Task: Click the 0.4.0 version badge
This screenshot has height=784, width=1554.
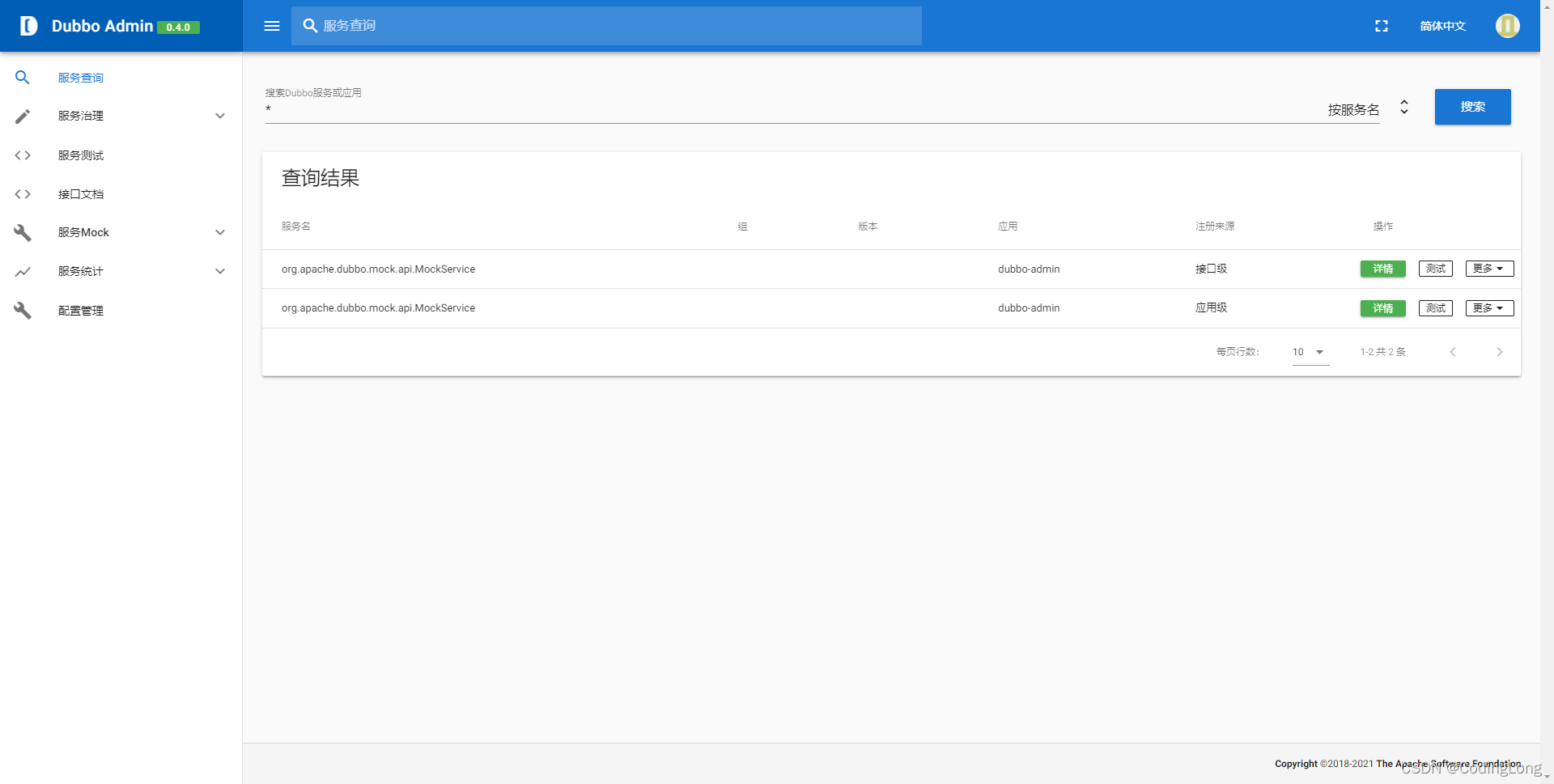Action: pyautogui.click(x=178, y=27)
